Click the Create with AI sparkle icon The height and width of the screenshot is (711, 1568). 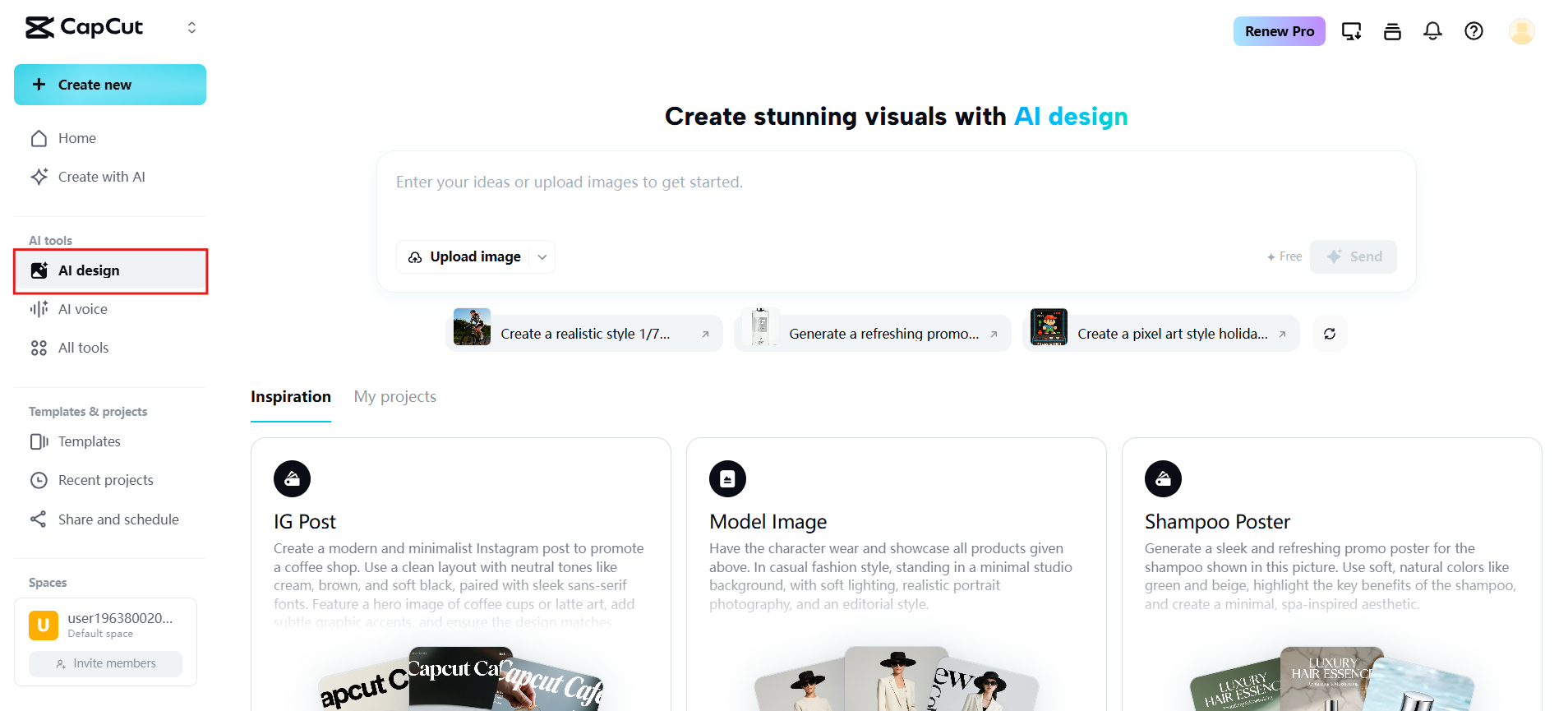coord(39,177)
